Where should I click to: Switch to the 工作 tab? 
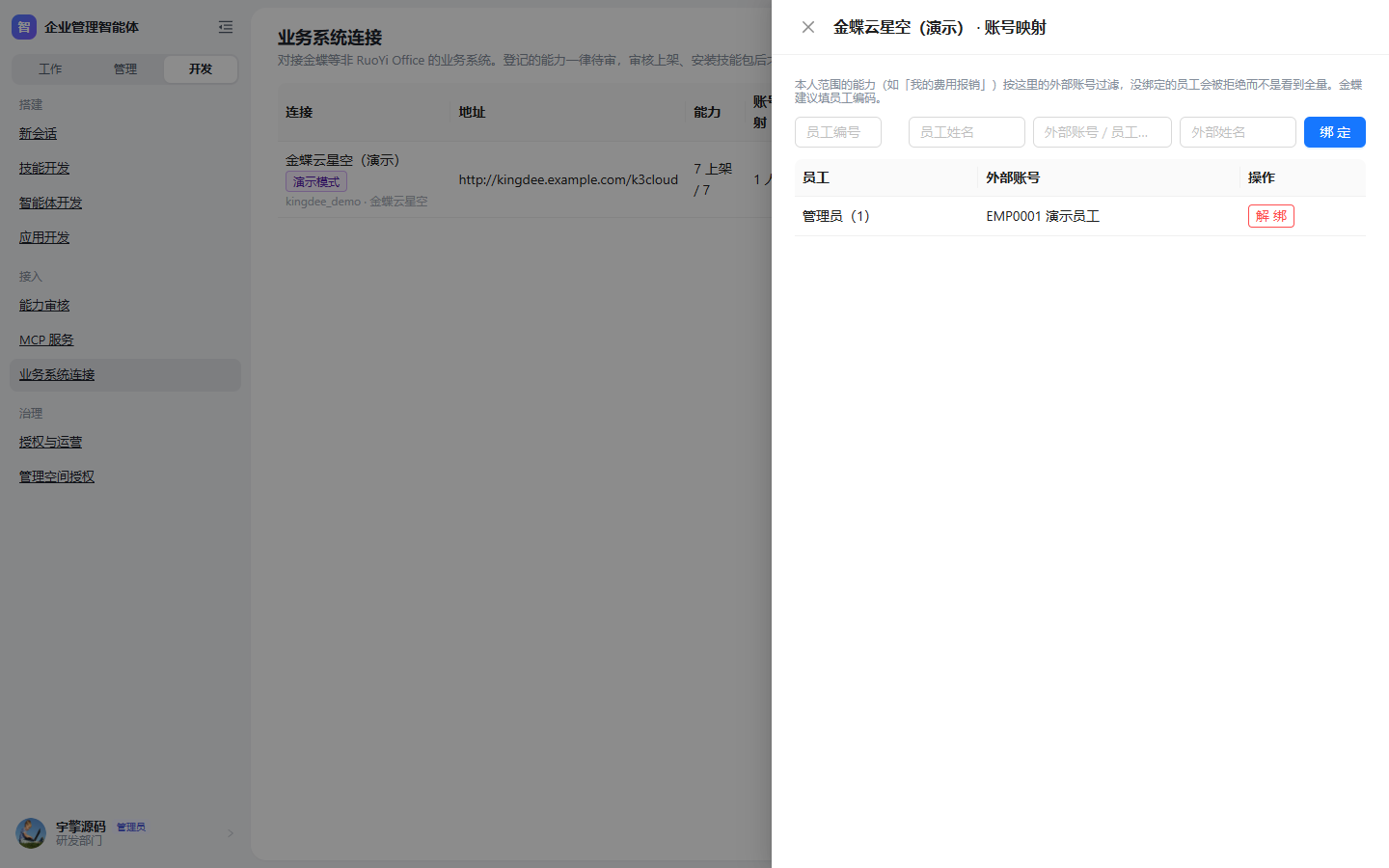click(x=50, y=69)
